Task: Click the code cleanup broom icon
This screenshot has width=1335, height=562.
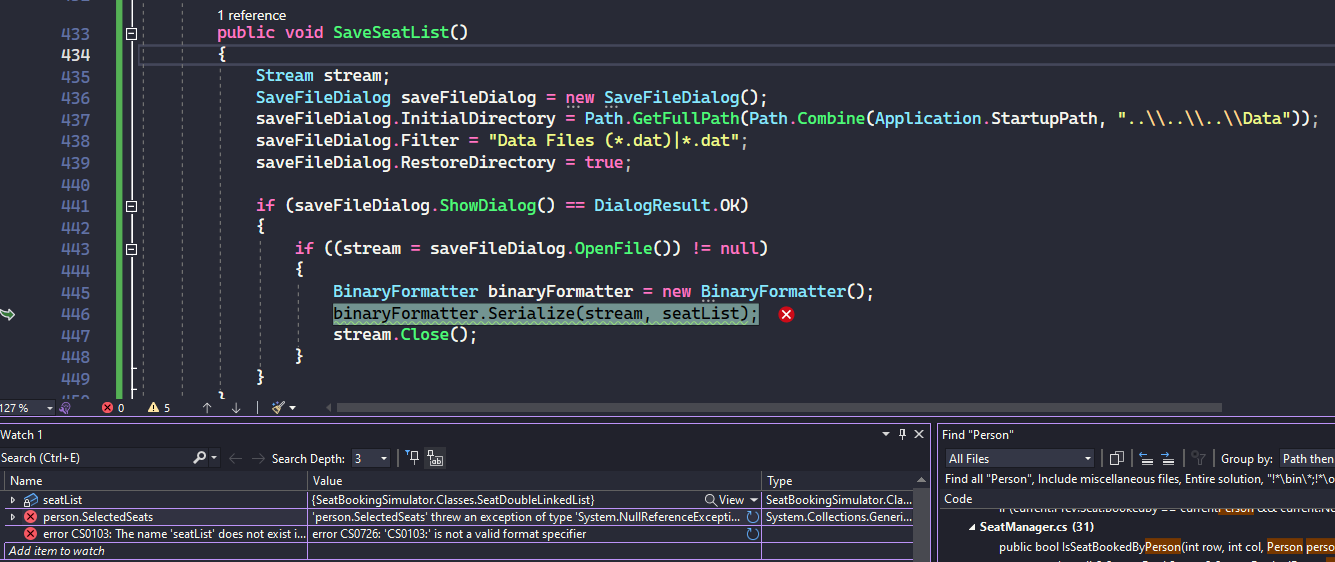Action: pyautogui.click(x=279, y=408)
